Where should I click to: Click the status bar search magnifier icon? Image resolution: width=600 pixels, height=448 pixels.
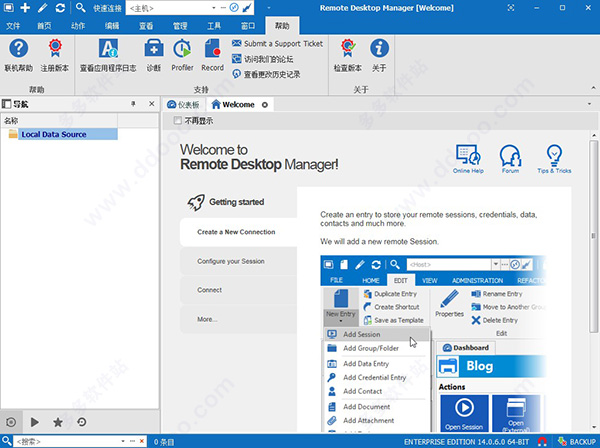(x=7, y=441)
